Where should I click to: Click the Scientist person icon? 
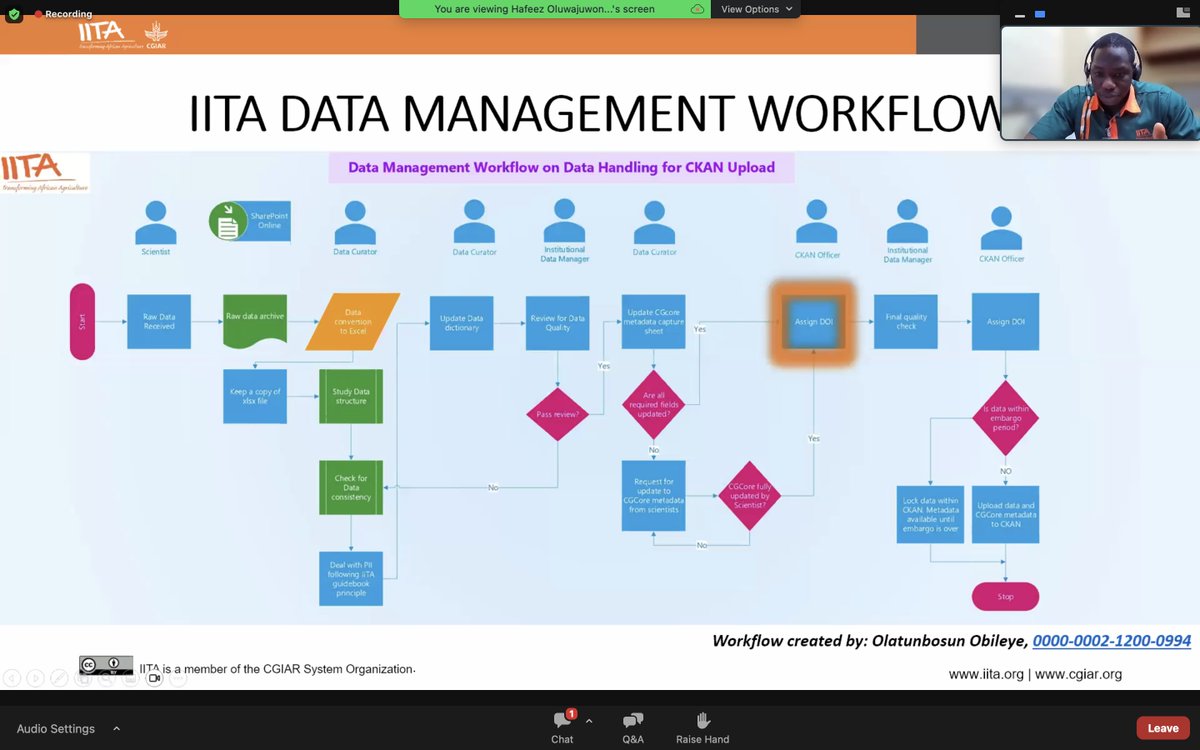pos(156,222)
